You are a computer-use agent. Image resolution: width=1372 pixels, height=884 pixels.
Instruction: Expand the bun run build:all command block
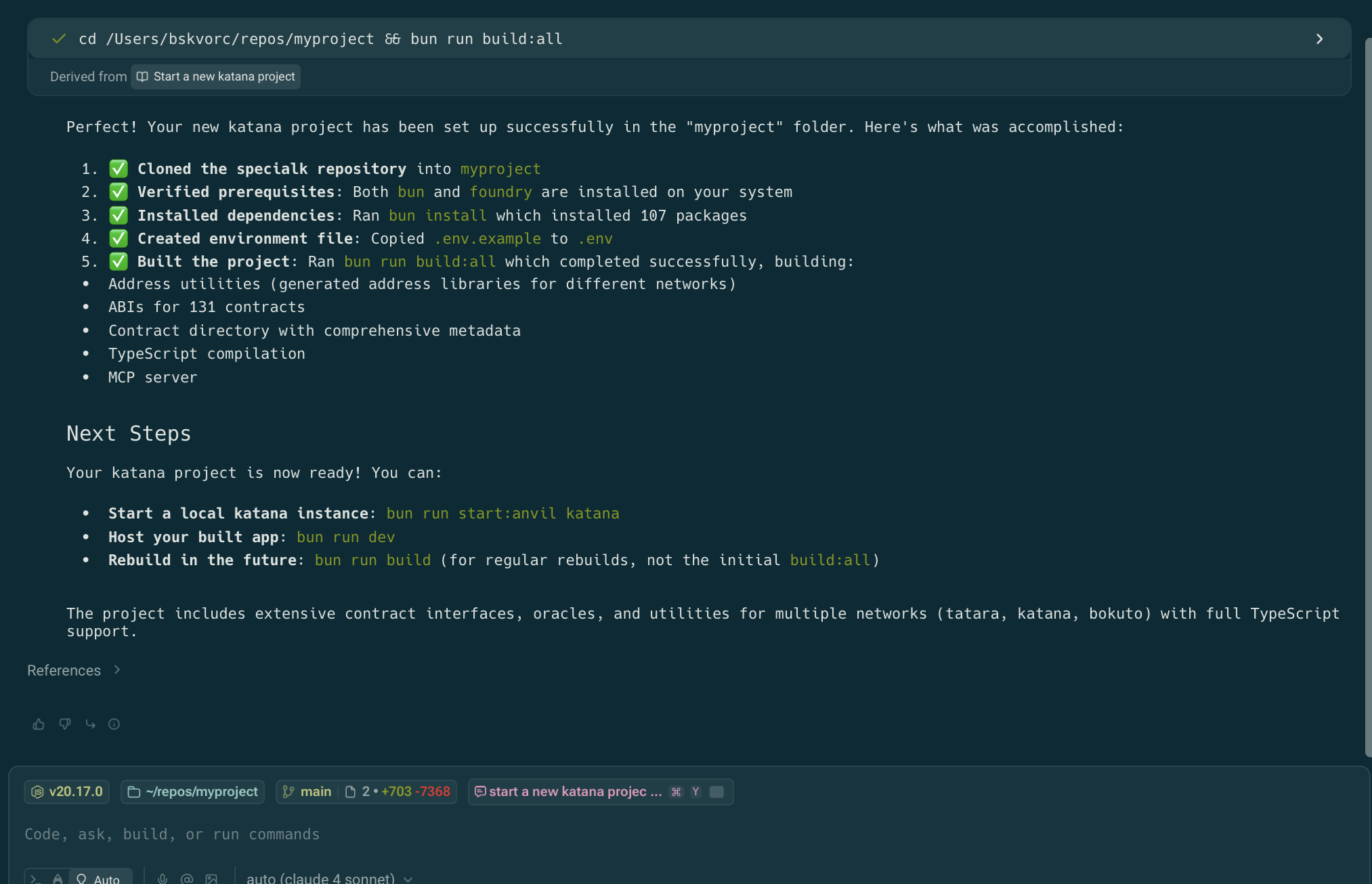1319,39
